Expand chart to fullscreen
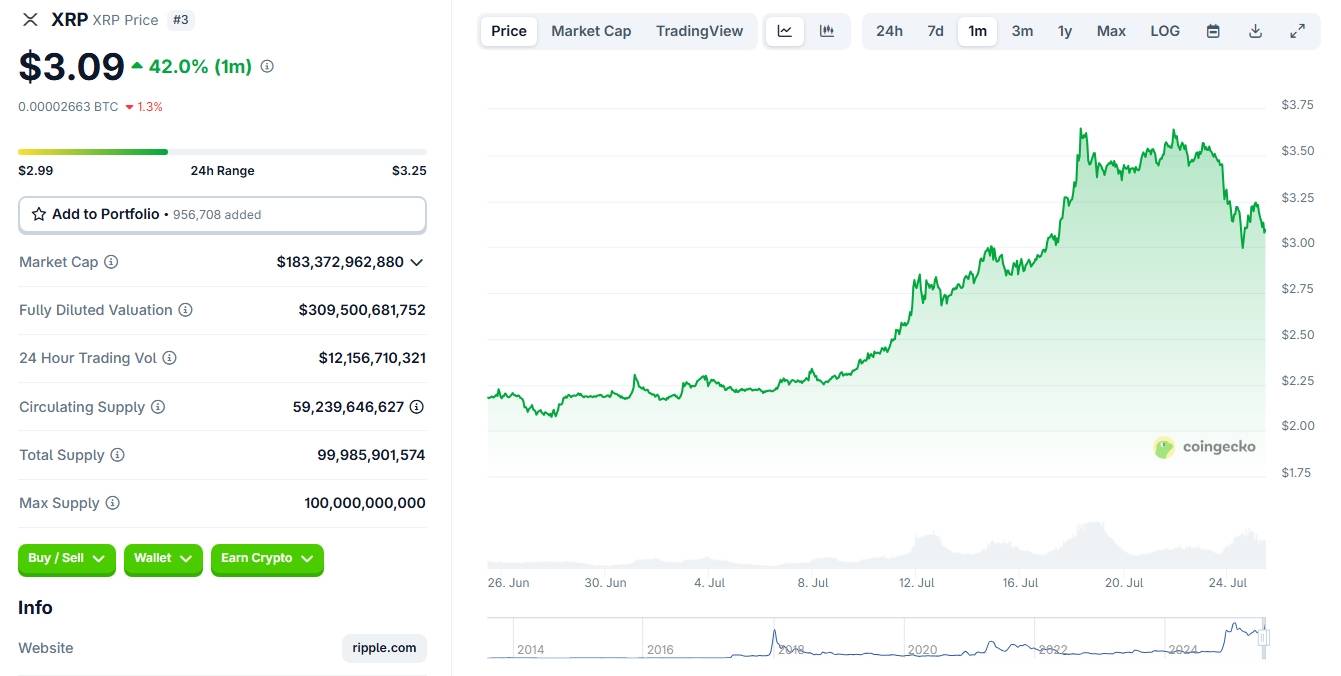The height and width of the screenshot is (676, 1341). 1297,31
